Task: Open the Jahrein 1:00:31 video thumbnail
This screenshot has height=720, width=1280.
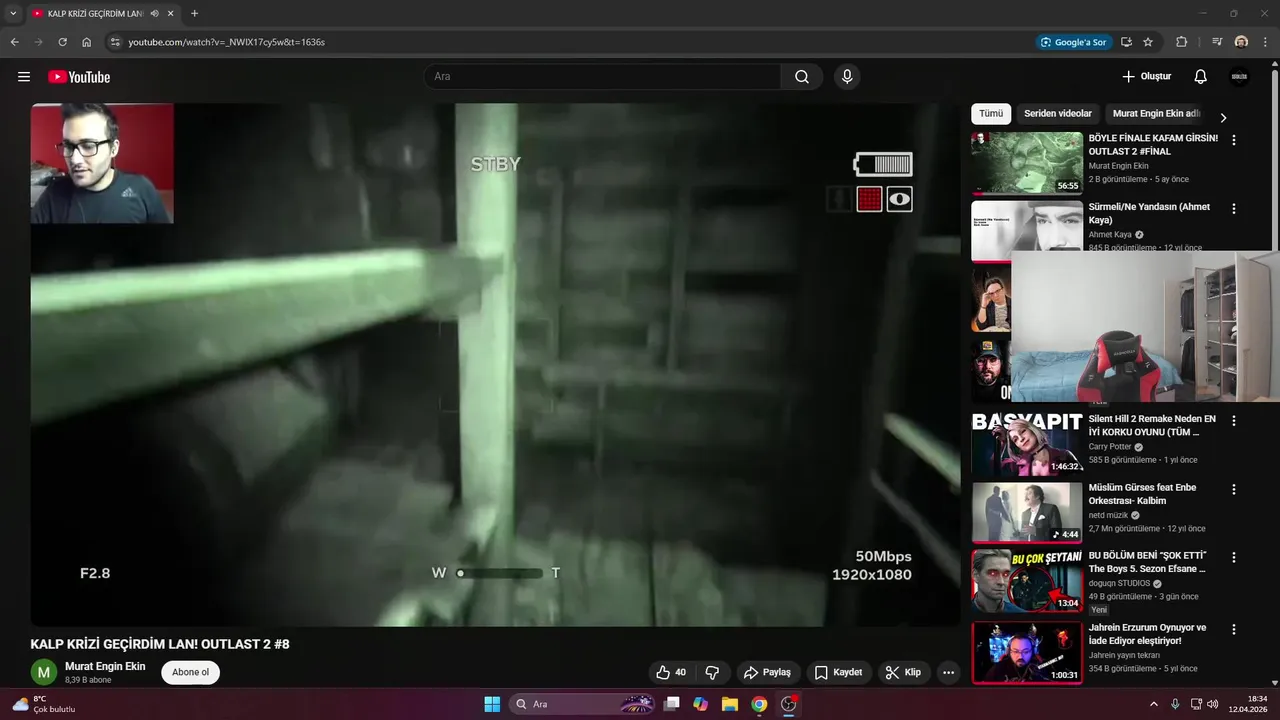Action: [x=1027, y=652]
